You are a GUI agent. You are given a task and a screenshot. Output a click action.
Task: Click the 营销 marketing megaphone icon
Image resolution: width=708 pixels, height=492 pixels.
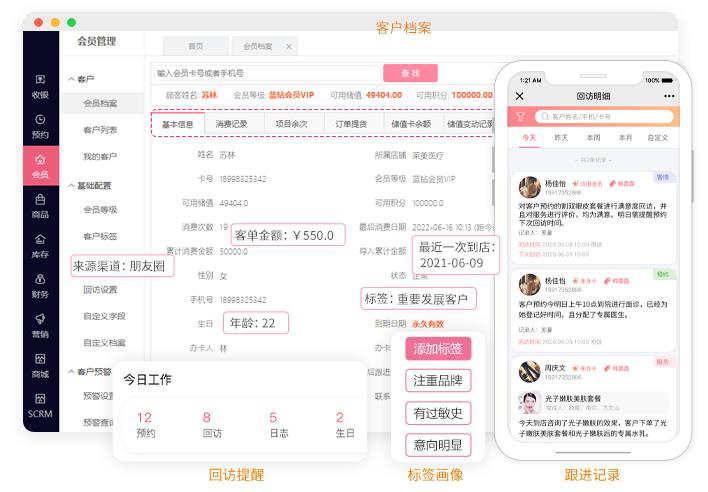coord(40,325)
